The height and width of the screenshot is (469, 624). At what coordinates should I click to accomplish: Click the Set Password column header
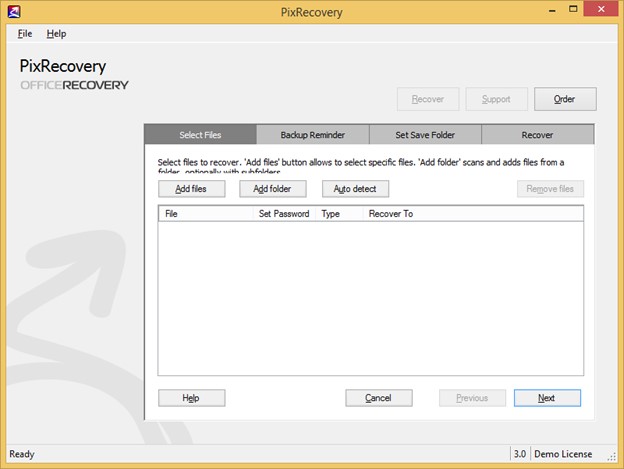(284, 214)
